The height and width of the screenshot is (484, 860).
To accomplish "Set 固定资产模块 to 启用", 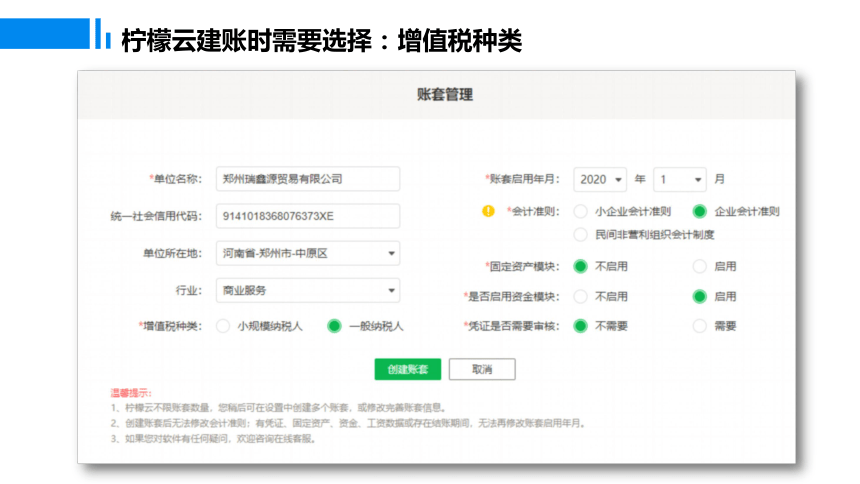I will point(699,266).
